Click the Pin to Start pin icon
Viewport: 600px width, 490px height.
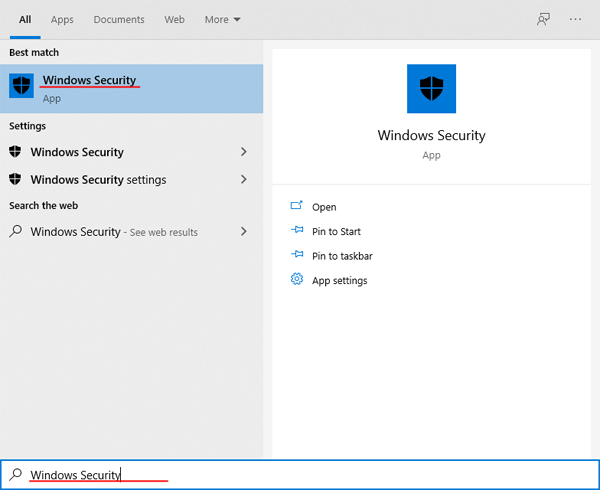coord(297,230)
